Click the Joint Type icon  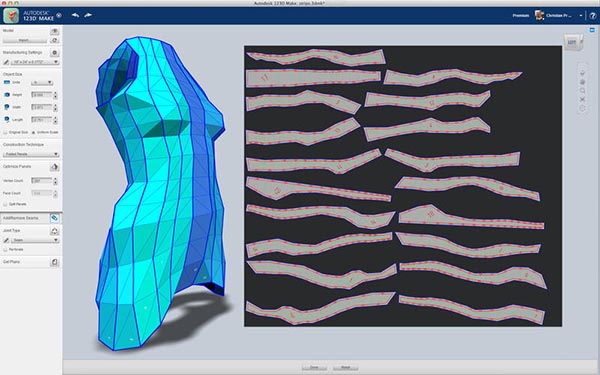(x=54, y=231)
